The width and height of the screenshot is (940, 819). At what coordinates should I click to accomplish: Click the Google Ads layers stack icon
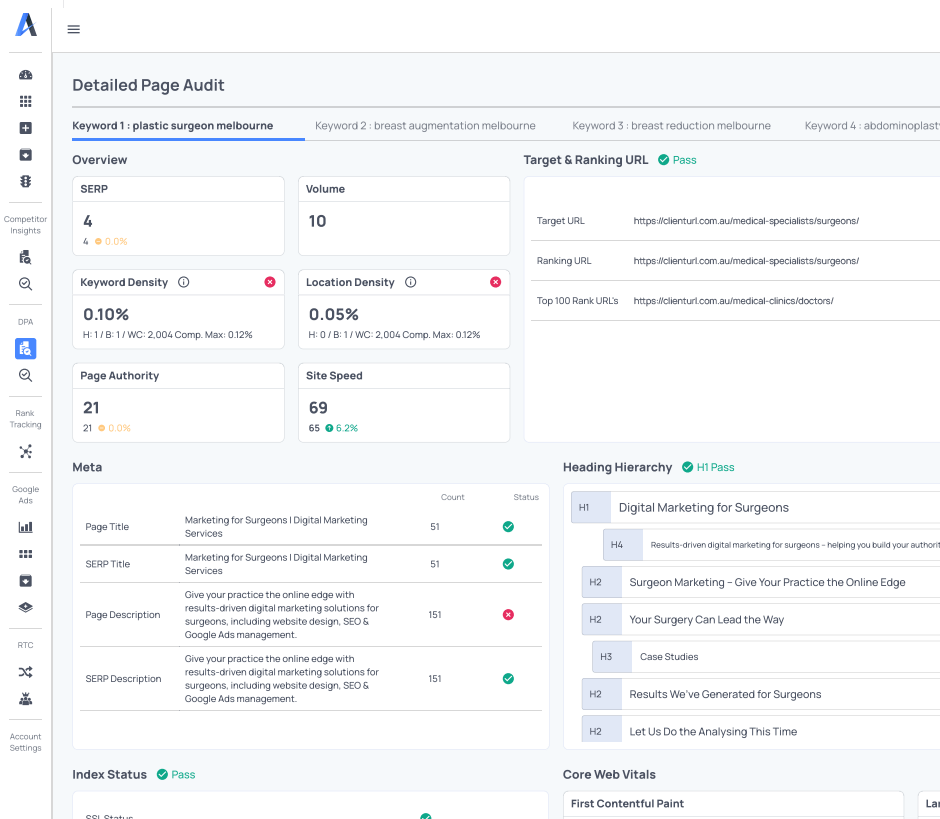pyautogui.click(x=26, y=607)
